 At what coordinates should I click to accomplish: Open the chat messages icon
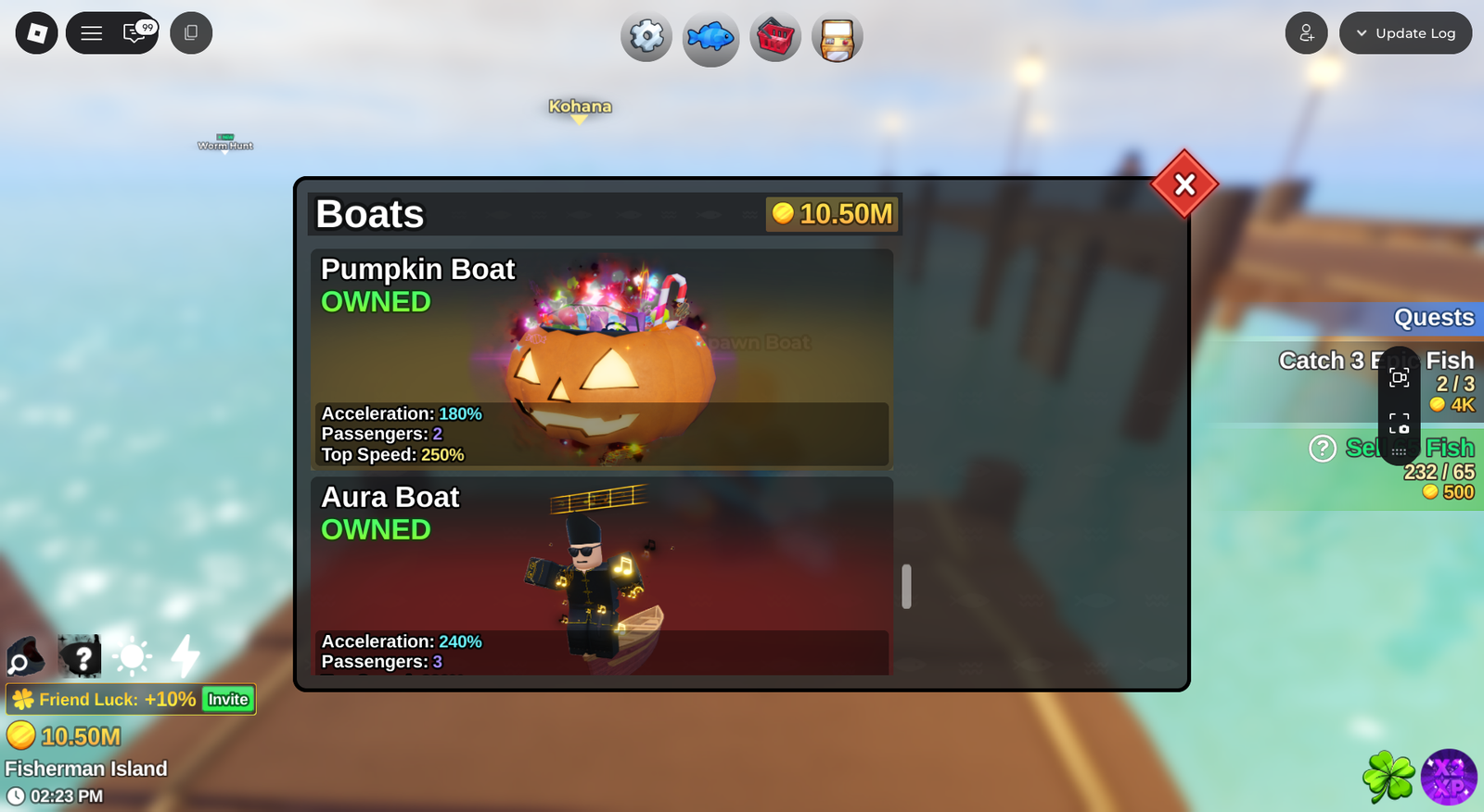click(135, 33)
